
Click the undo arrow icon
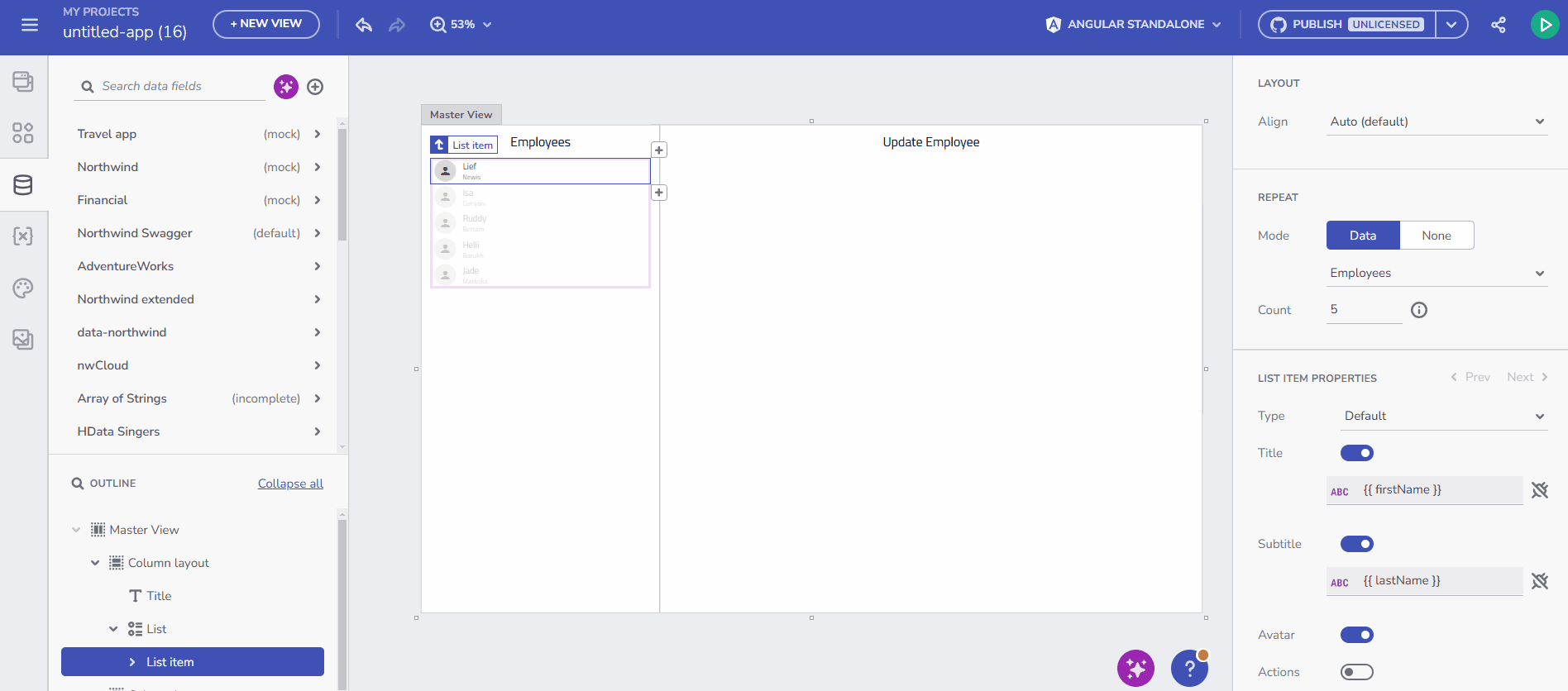364,25
